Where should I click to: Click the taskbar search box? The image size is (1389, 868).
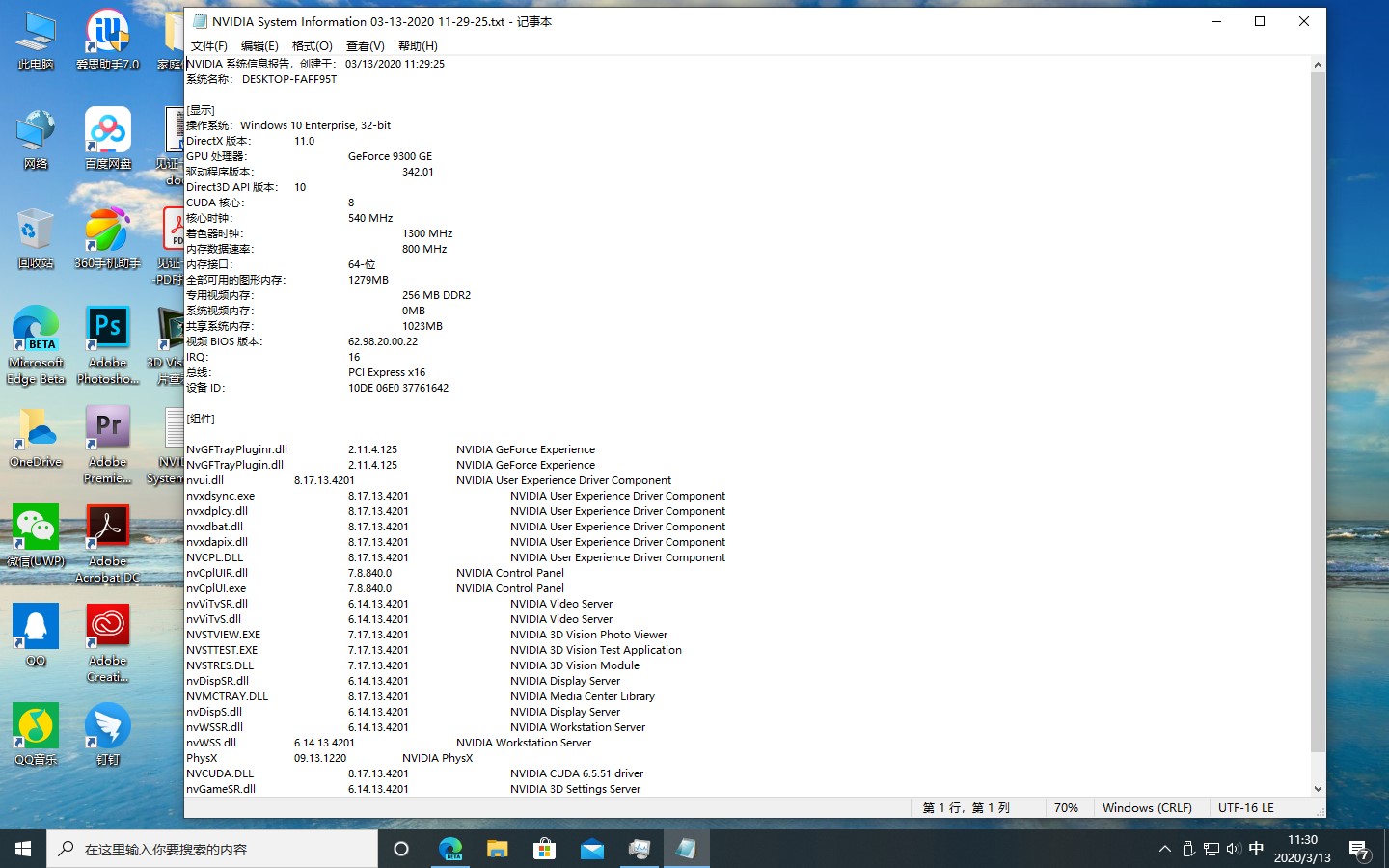point(212,849)
